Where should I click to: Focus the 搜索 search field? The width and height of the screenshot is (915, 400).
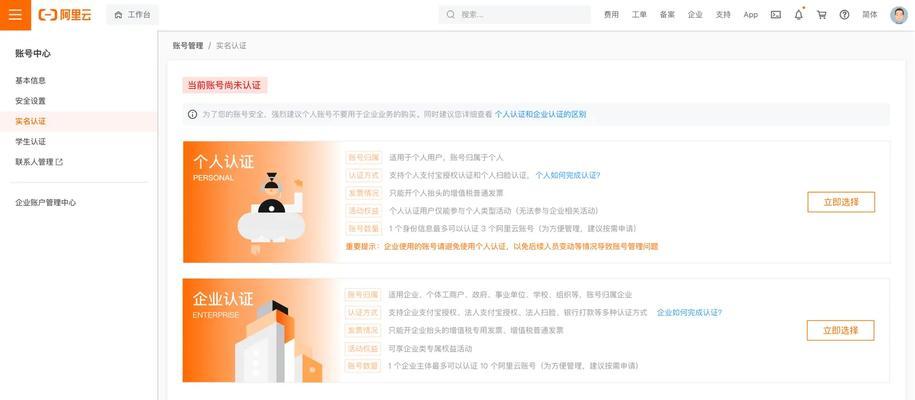click(515, 15)
